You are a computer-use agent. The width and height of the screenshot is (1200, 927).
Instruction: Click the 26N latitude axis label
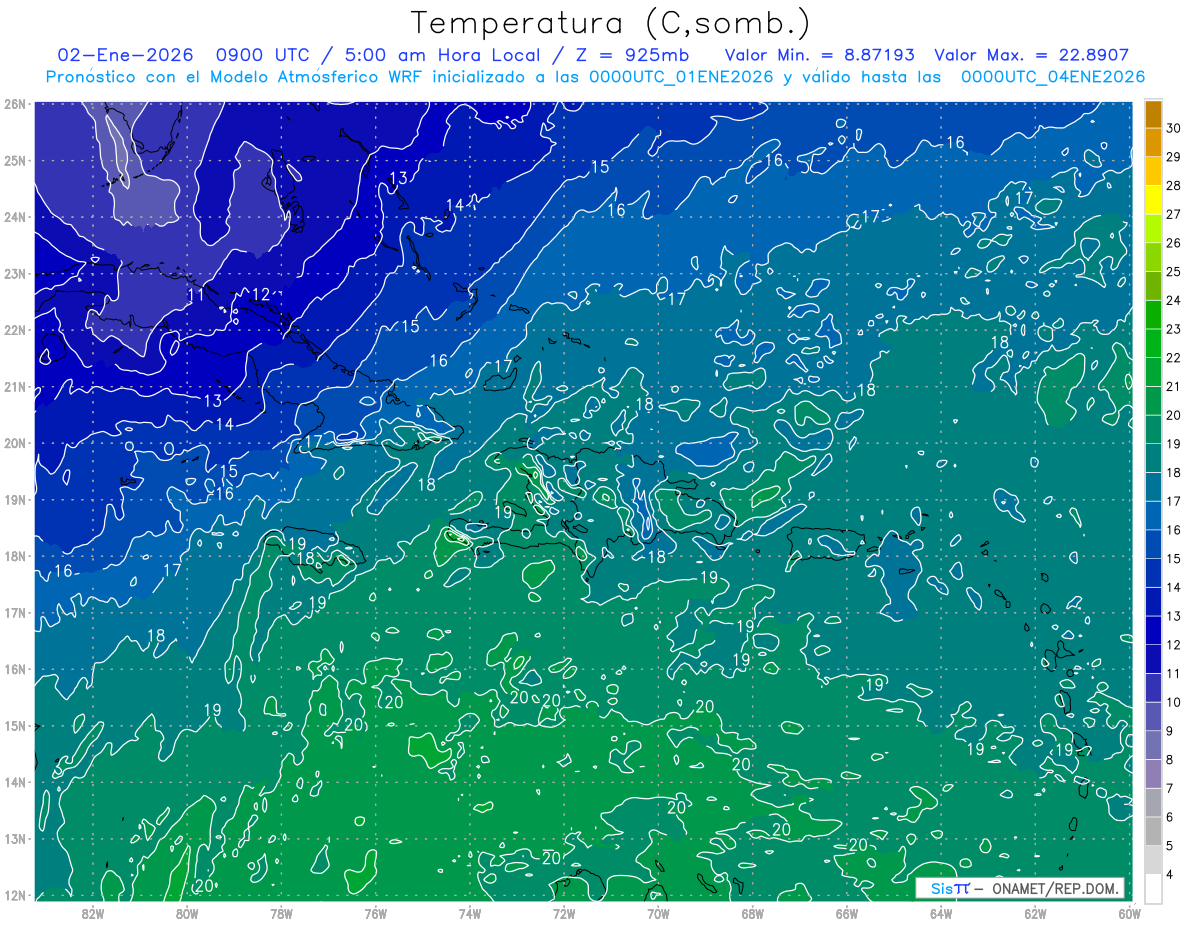click(x=14, y=103)
